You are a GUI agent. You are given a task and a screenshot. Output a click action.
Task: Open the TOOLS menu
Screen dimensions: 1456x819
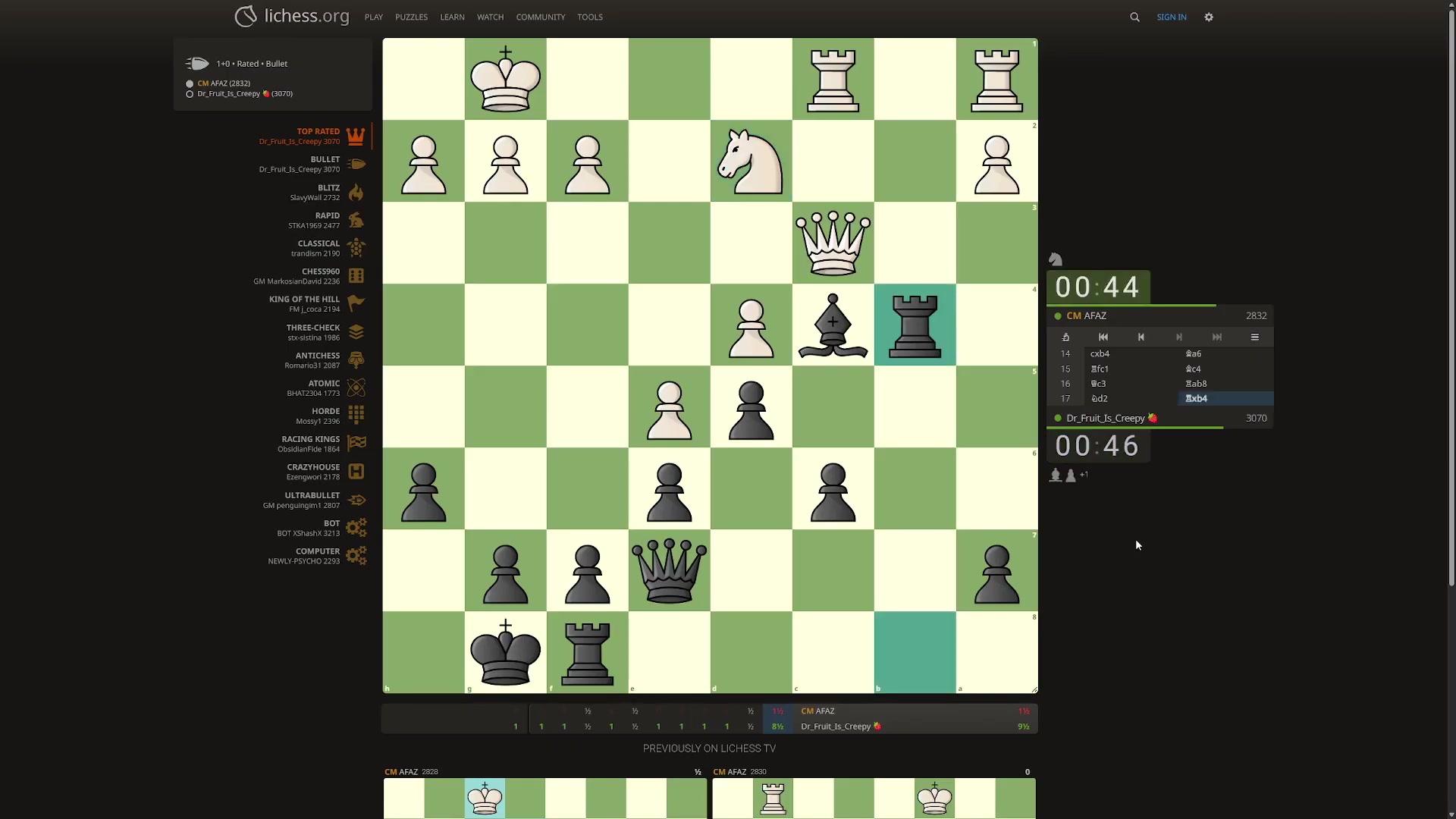coord(589,17)
